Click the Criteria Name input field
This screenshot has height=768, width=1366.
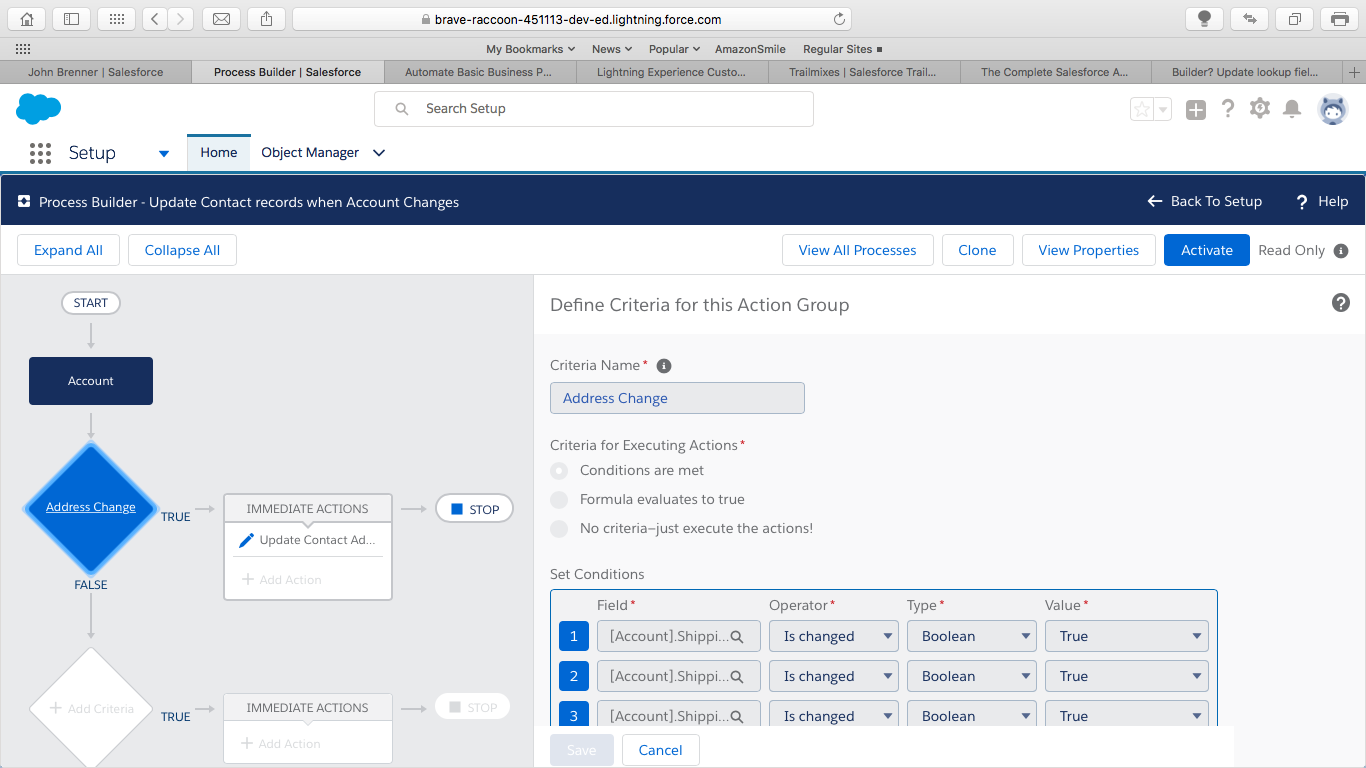click(677, 398)
